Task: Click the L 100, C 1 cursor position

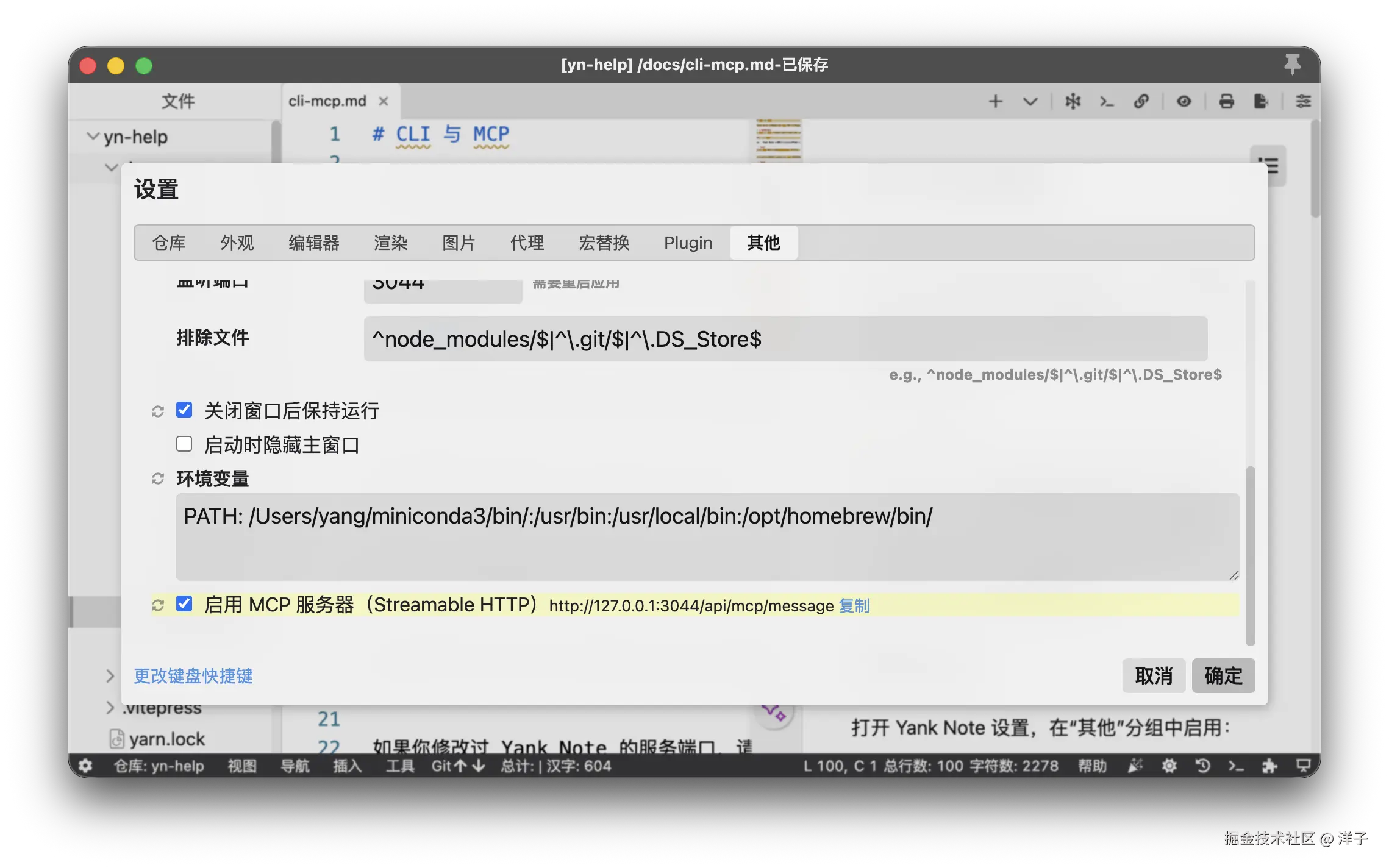Action: pyautogui.click(x=840, y=766)
